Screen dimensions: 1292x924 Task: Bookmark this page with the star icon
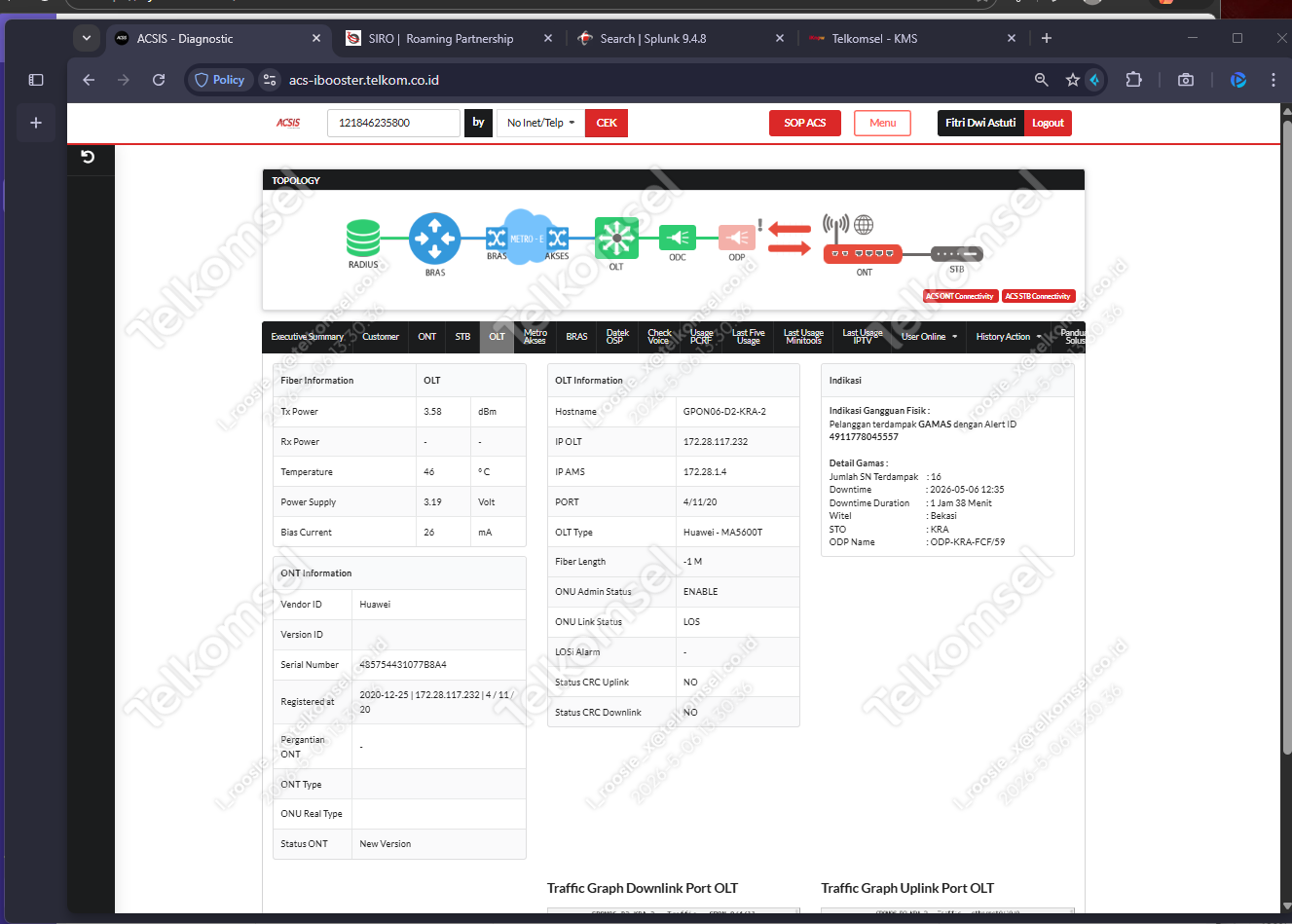tap(1072, 80)
